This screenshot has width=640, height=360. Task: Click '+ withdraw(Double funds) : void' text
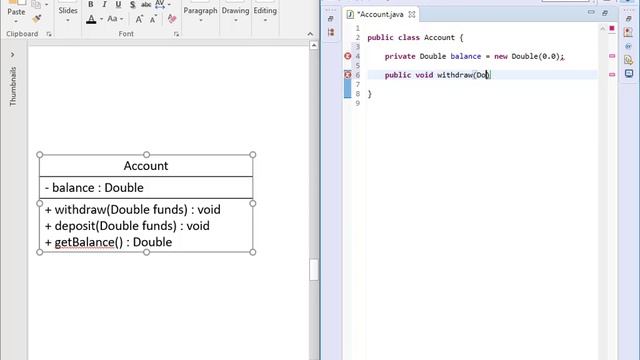(133, 209)
